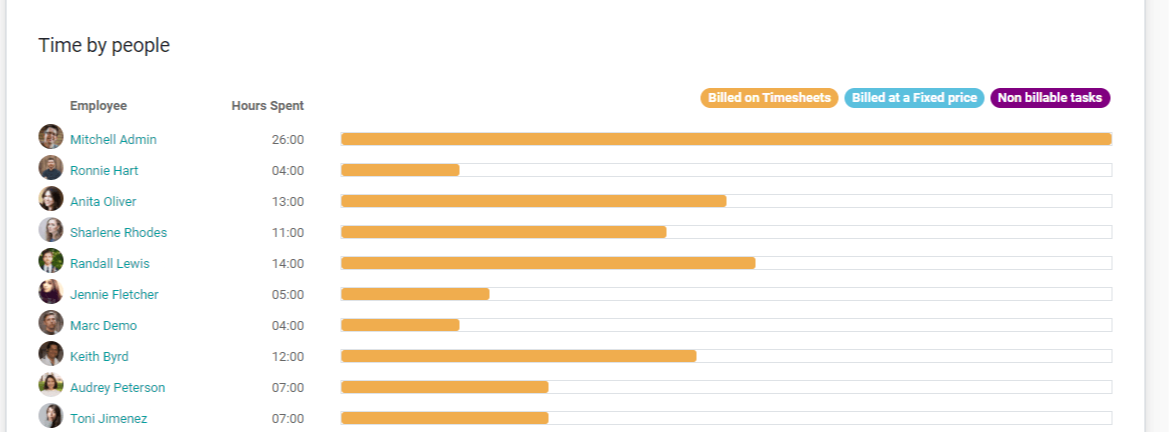Click Sharlene Rhodes' avatar image
1169x432 pixels.
[51, 230]
